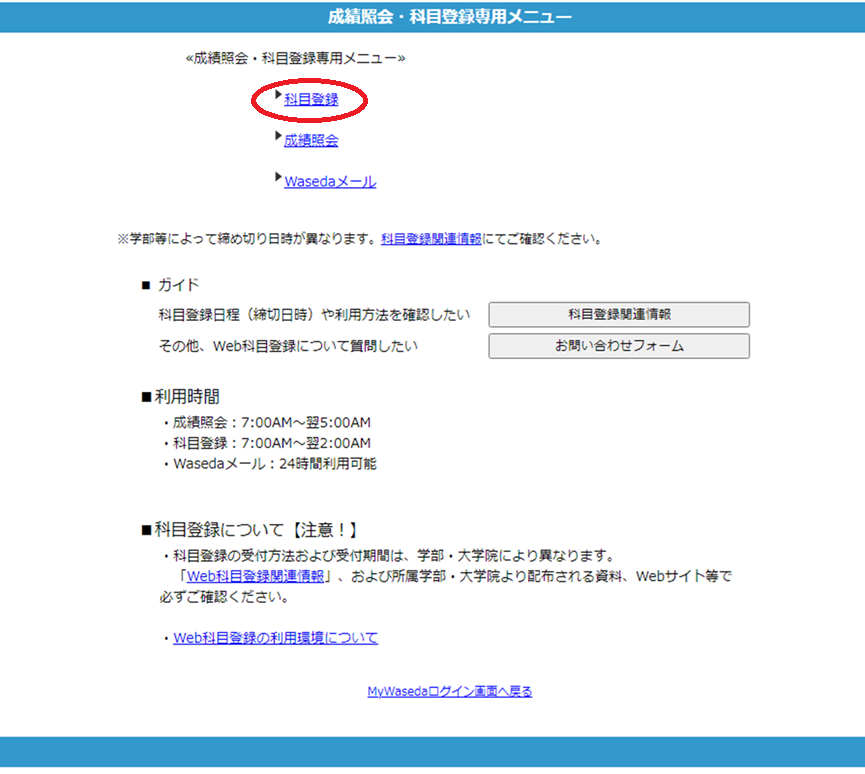Open the Web科目登録の利用環境について link
Viewport: 865px width, 774px height.
[275, 638]
